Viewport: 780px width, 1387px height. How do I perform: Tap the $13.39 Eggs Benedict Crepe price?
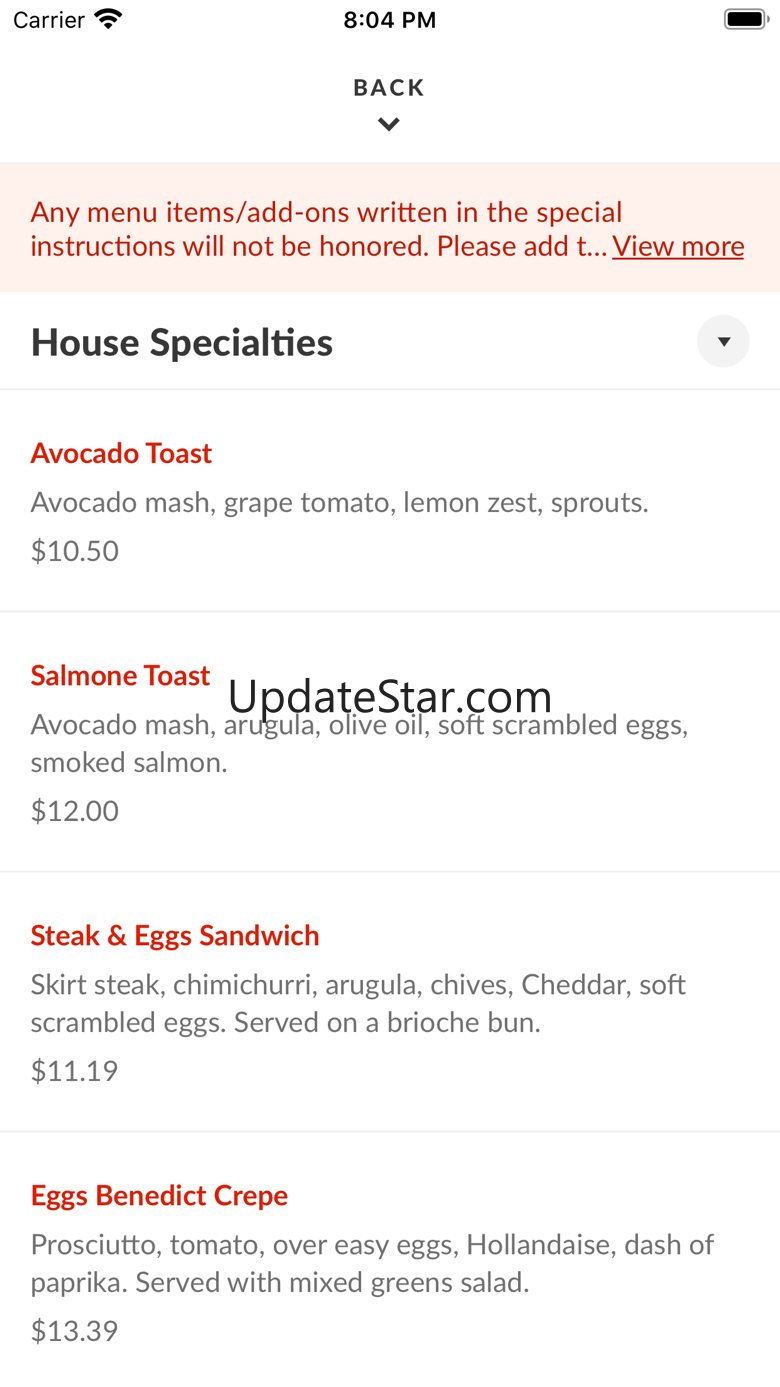pyautogui.click(x=75, y=1331)
